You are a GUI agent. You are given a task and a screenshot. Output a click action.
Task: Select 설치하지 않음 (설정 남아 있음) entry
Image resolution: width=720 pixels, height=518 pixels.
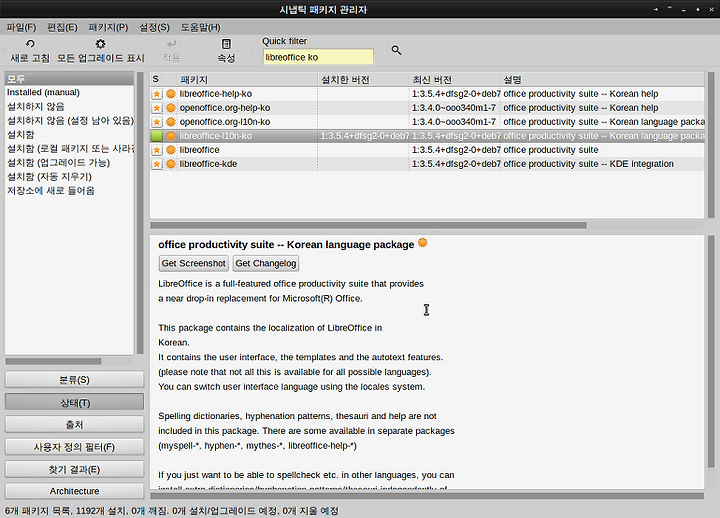[69, 121]
